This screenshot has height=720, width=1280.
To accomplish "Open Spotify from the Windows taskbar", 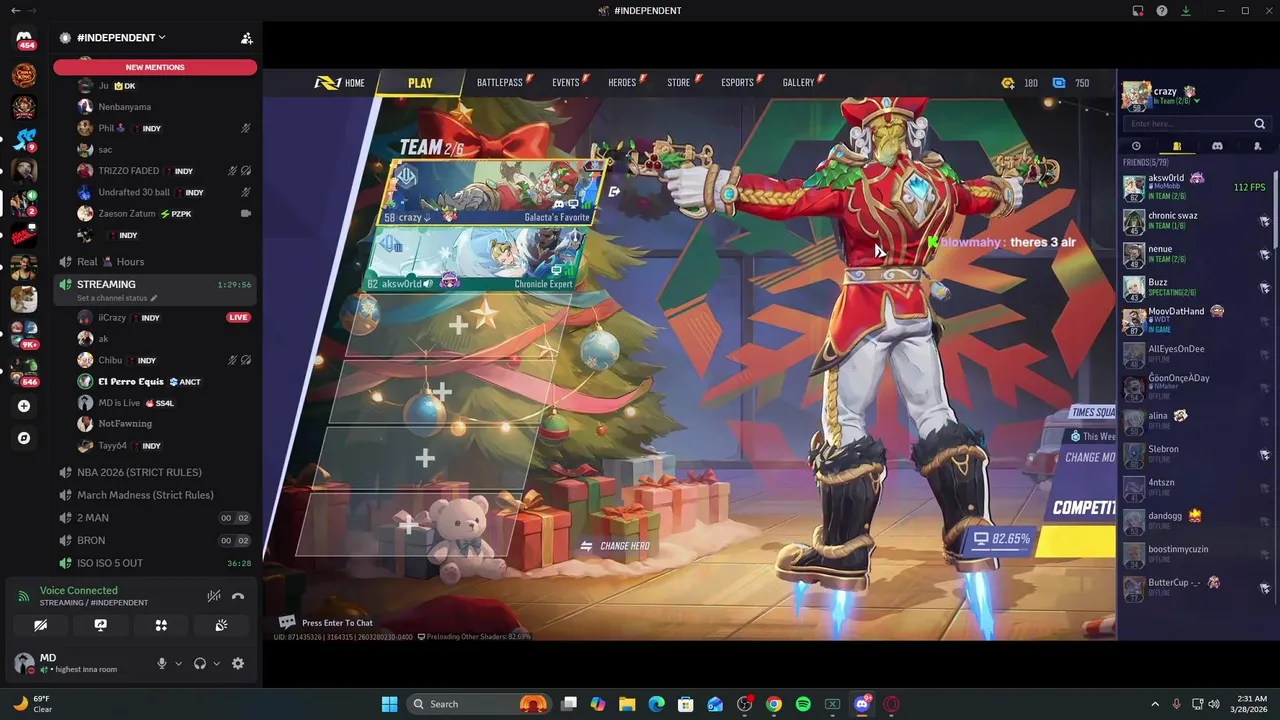I will pos(803,704).
